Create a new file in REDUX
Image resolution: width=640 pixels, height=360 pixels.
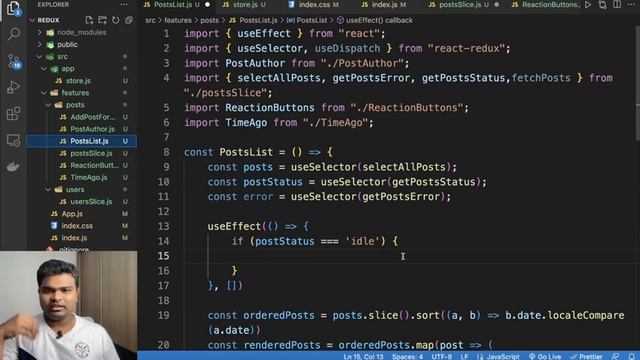pyautogui.click(x=89, y=20)
